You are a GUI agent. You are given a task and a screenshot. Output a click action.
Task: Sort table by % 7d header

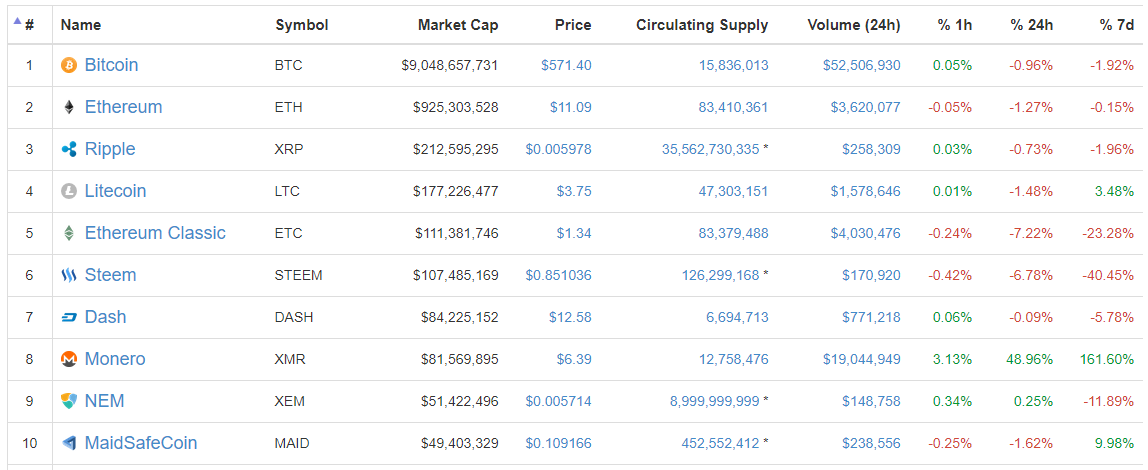1116,25
